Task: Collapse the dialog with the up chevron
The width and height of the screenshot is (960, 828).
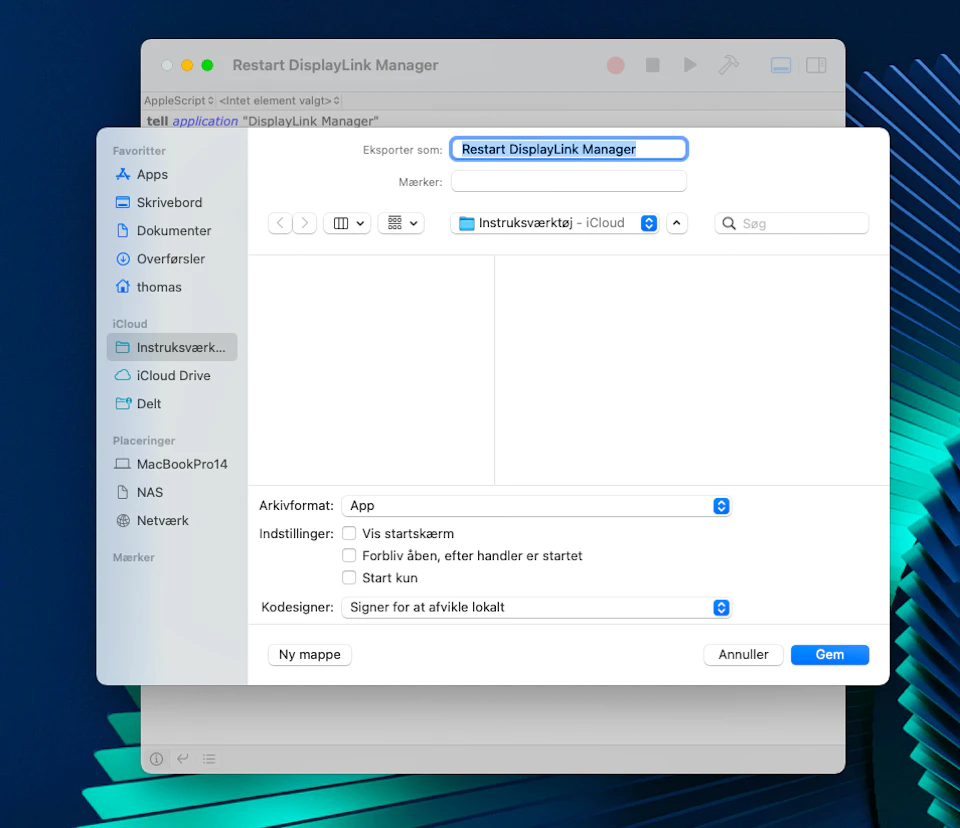Action: [x=677, y=224]
